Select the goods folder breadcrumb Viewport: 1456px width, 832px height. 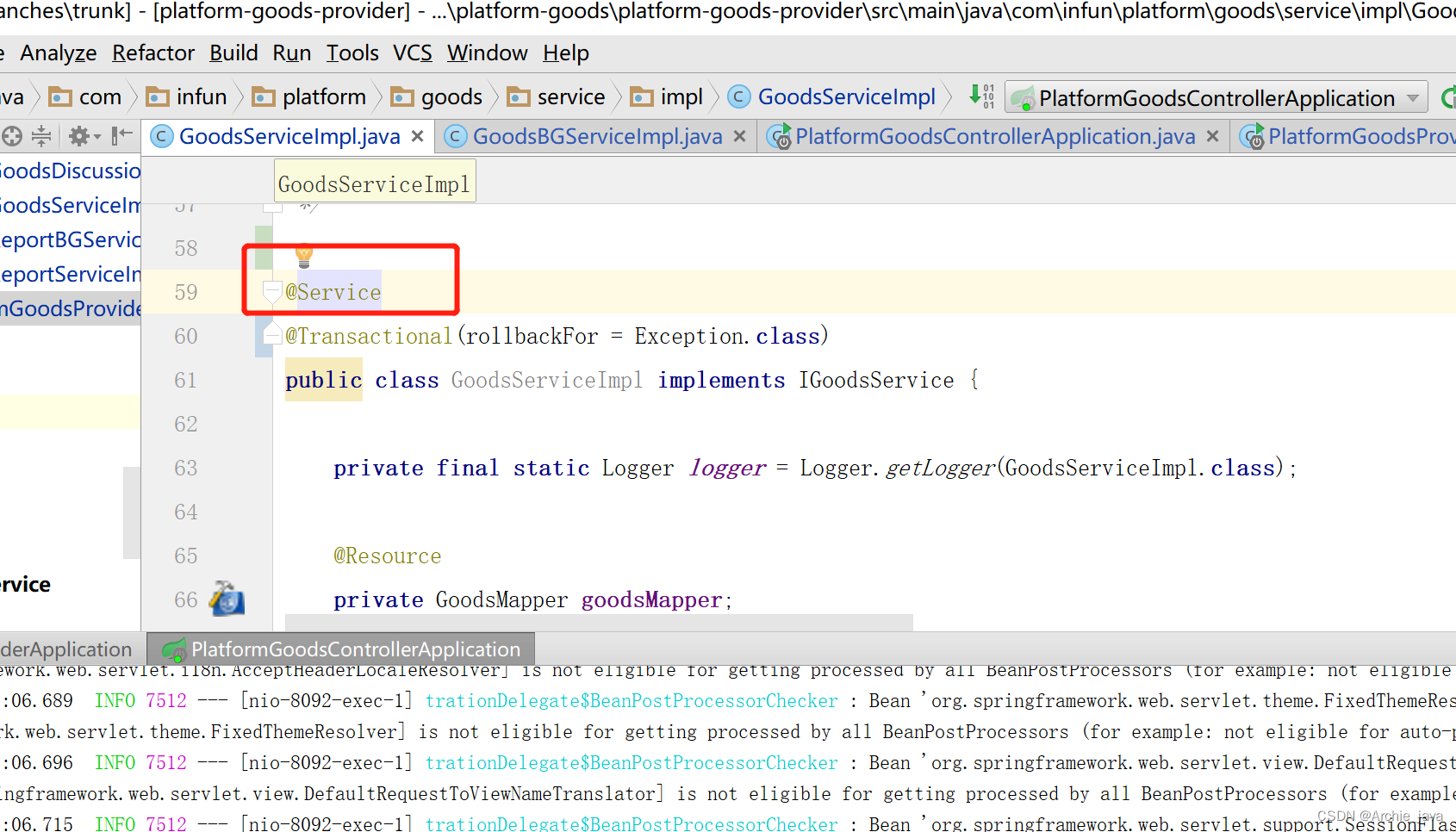(x=437, y=97)
